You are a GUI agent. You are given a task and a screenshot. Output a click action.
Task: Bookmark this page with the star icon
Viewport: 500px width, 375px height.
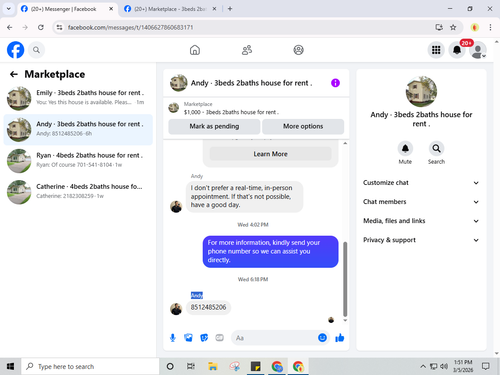click(453, 27)
